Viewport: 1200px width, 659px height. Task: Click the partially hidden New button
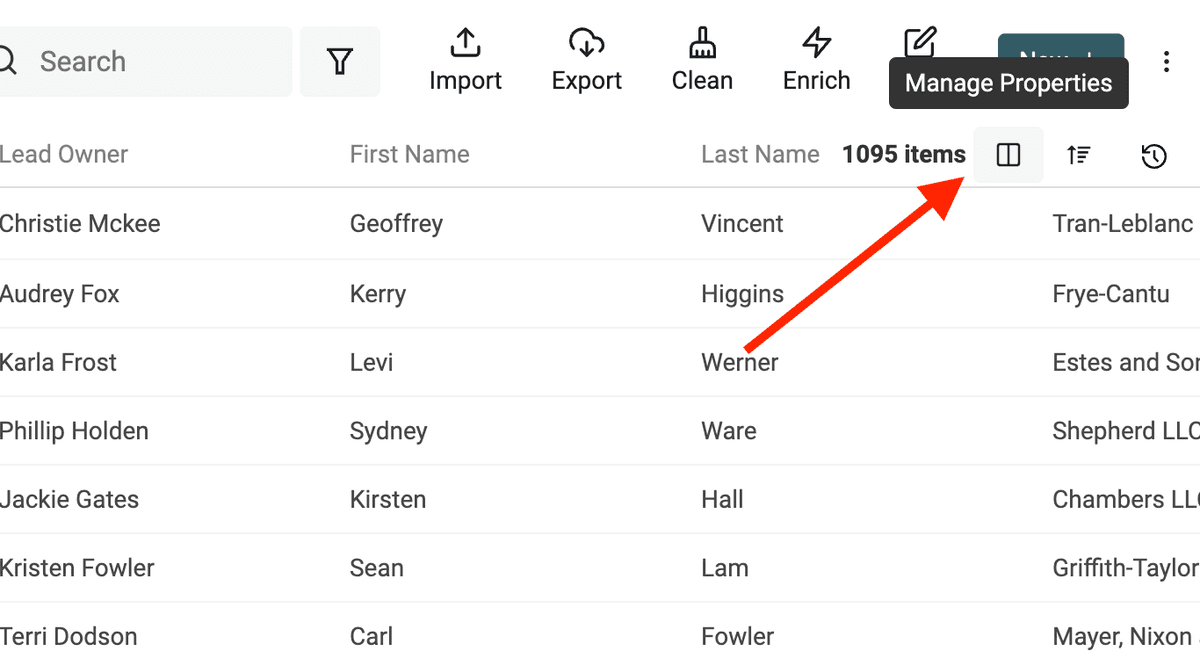(1061, 46)
